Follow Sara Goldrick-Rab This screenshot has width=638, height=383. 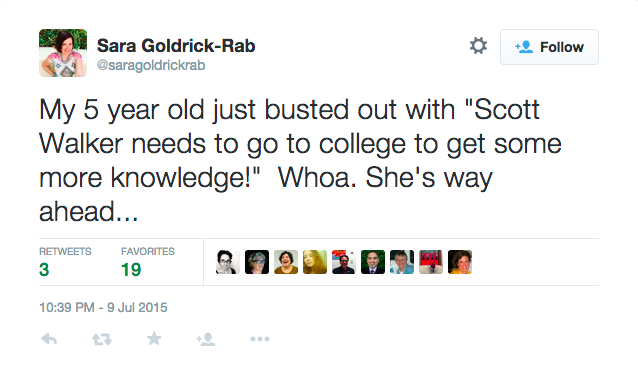549,47
